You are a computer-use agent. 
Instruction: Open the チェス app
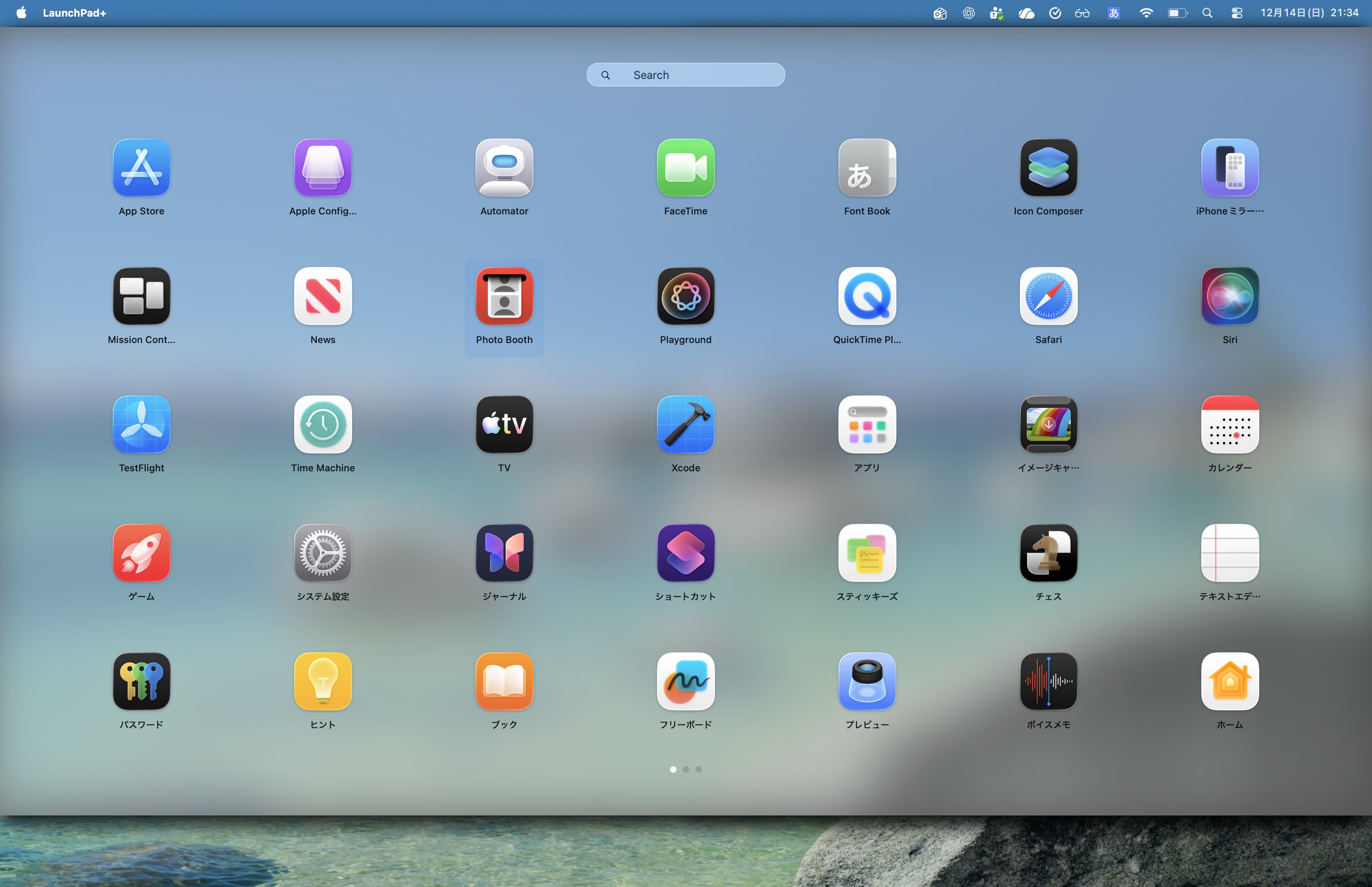click(x=1048, y=553)
